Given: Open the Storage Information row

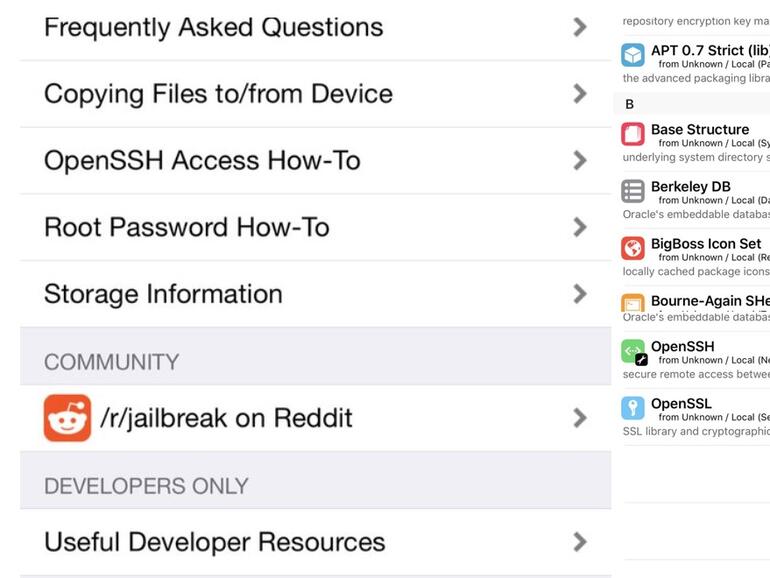Looking at the screenshot, I should click(x=163, y=294).
